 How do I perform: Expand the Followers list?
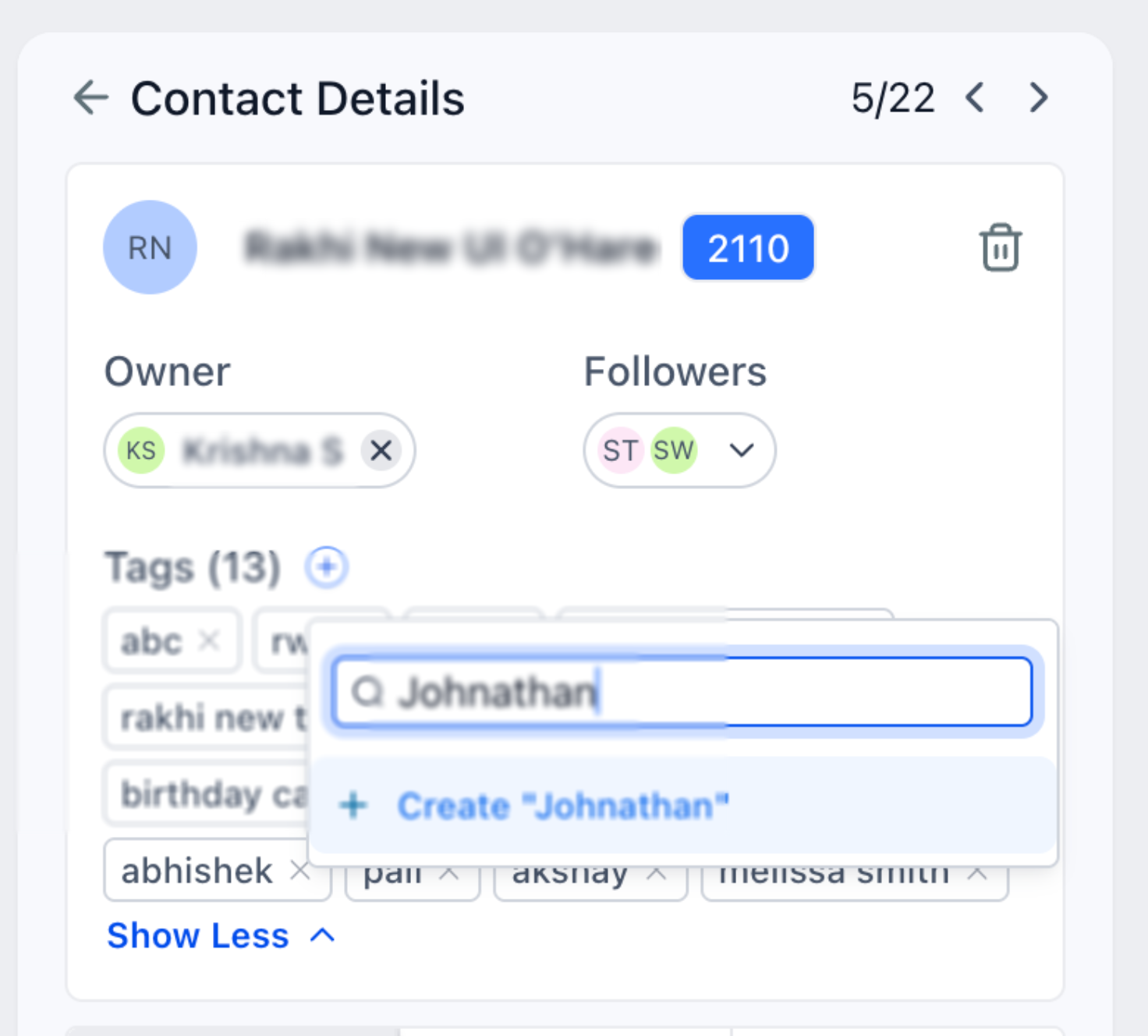pyautogui.click(x=740, y=450)
